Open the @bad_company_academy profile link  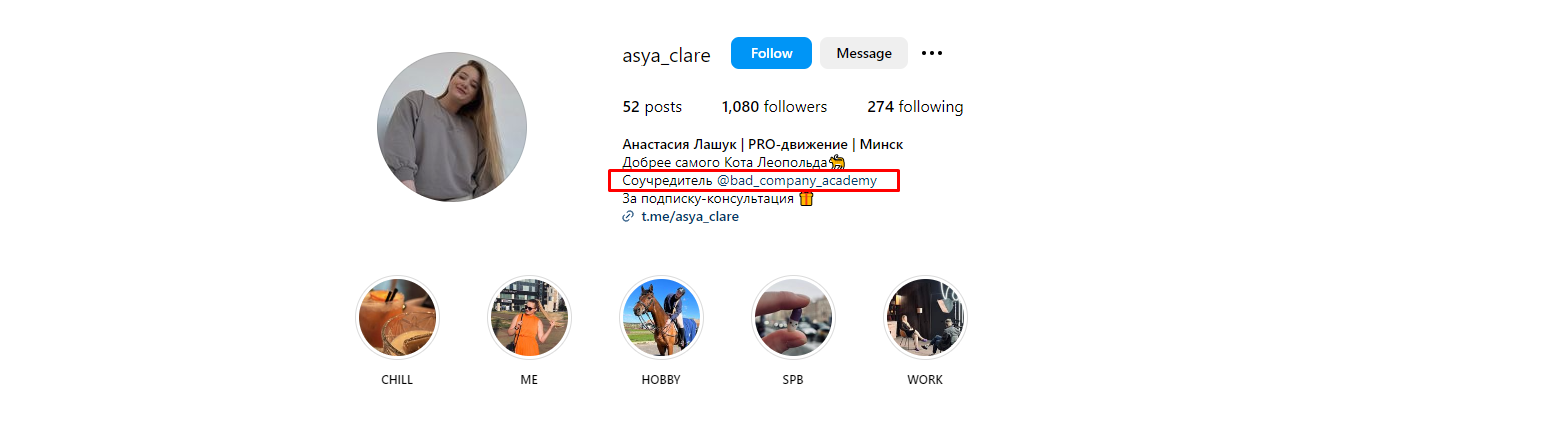pyautogui.click(x=796, y=181)
